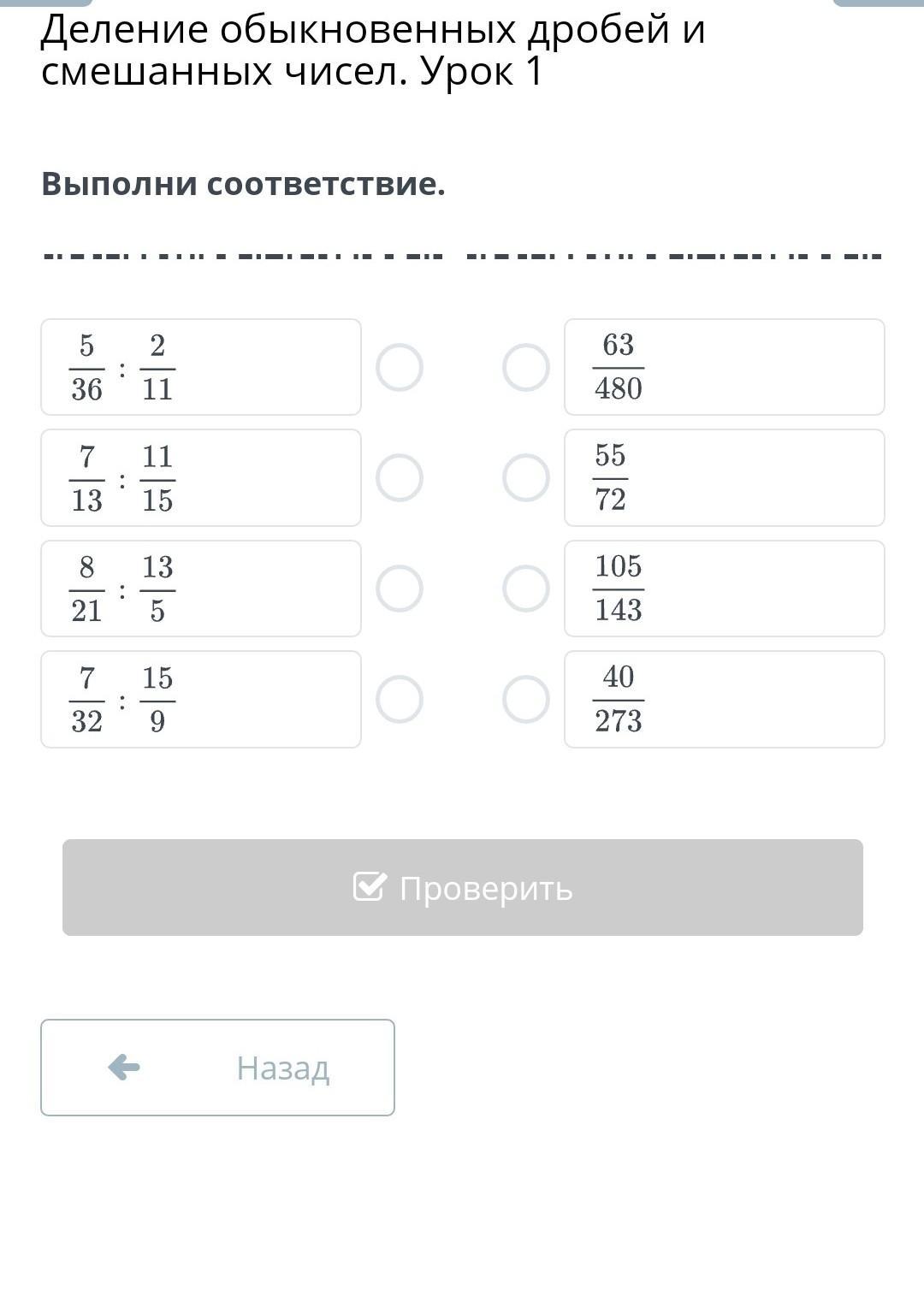Click the 40/273 answer card

click(724, 699)
